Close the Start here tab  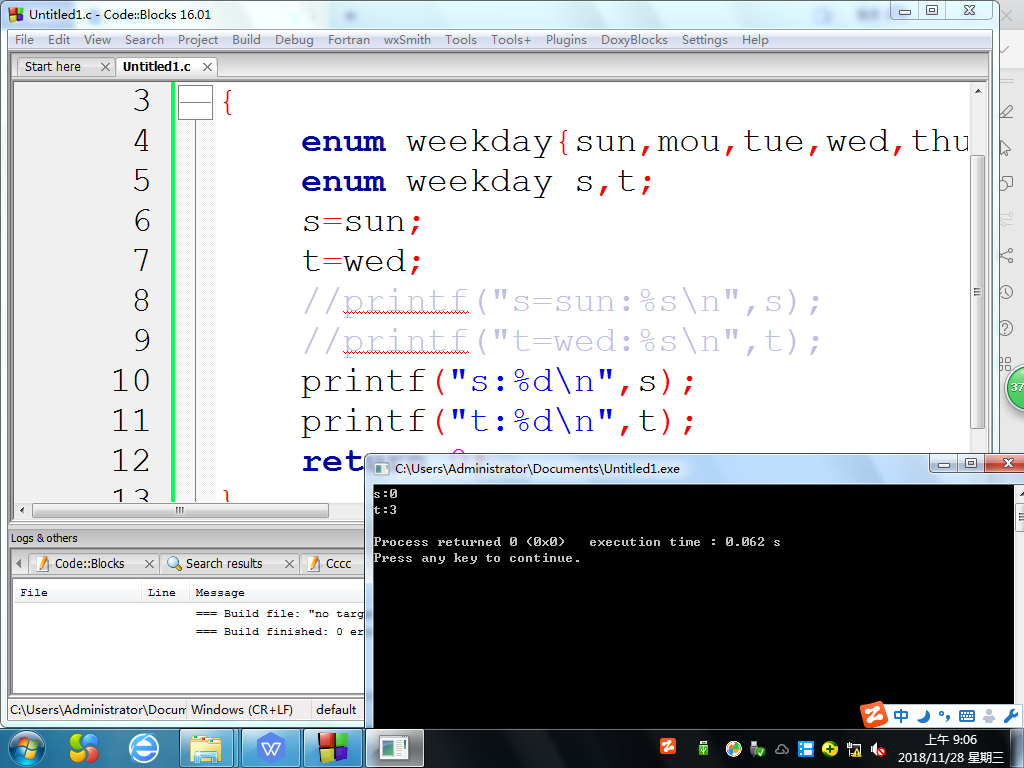(x=105, y=67)
